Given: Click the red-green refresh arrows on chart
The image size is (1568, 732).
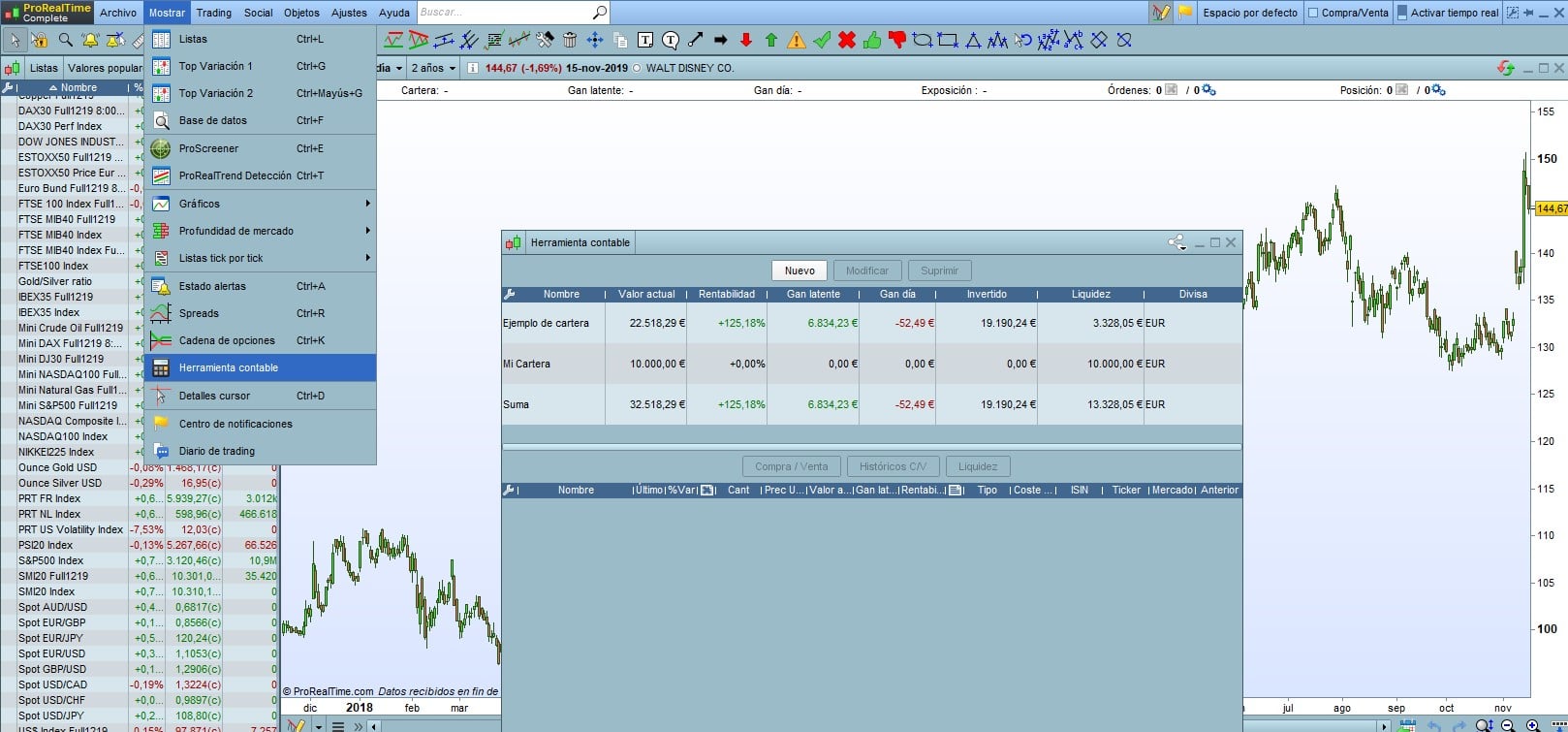Looking at the screenshot, I should [x=1506, y=68].
